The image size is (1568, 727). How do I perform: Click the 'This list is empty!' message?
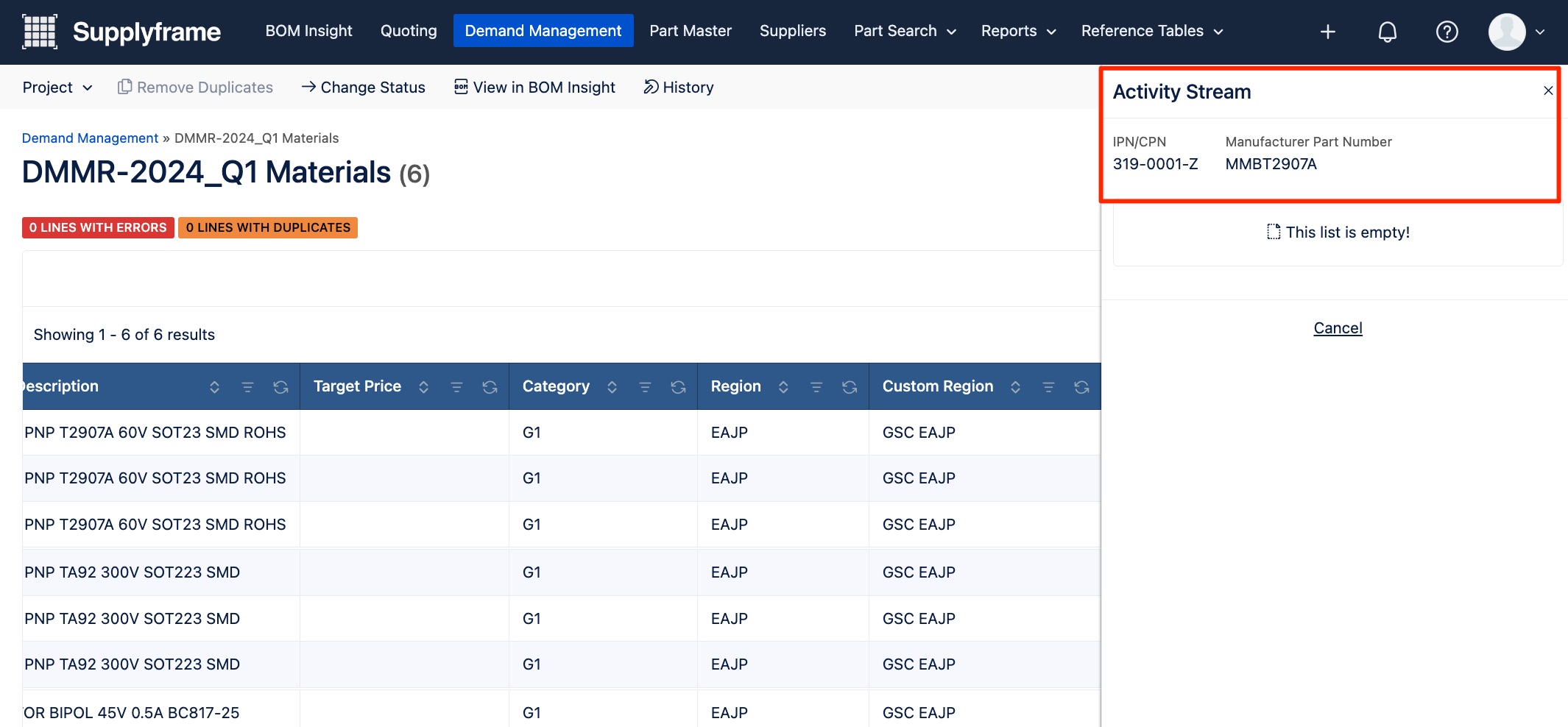[x=1338, y=233]
